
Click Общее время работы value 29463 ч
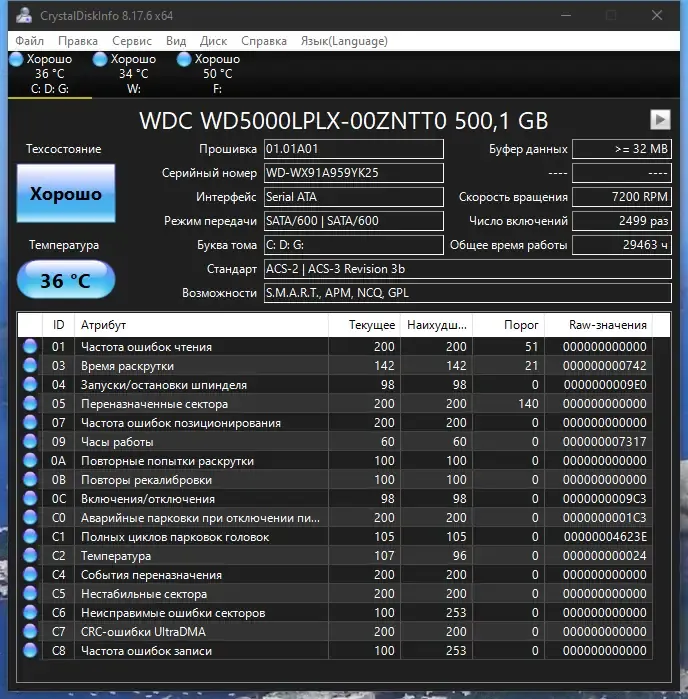pyautogui.click(x=622, y=245)
